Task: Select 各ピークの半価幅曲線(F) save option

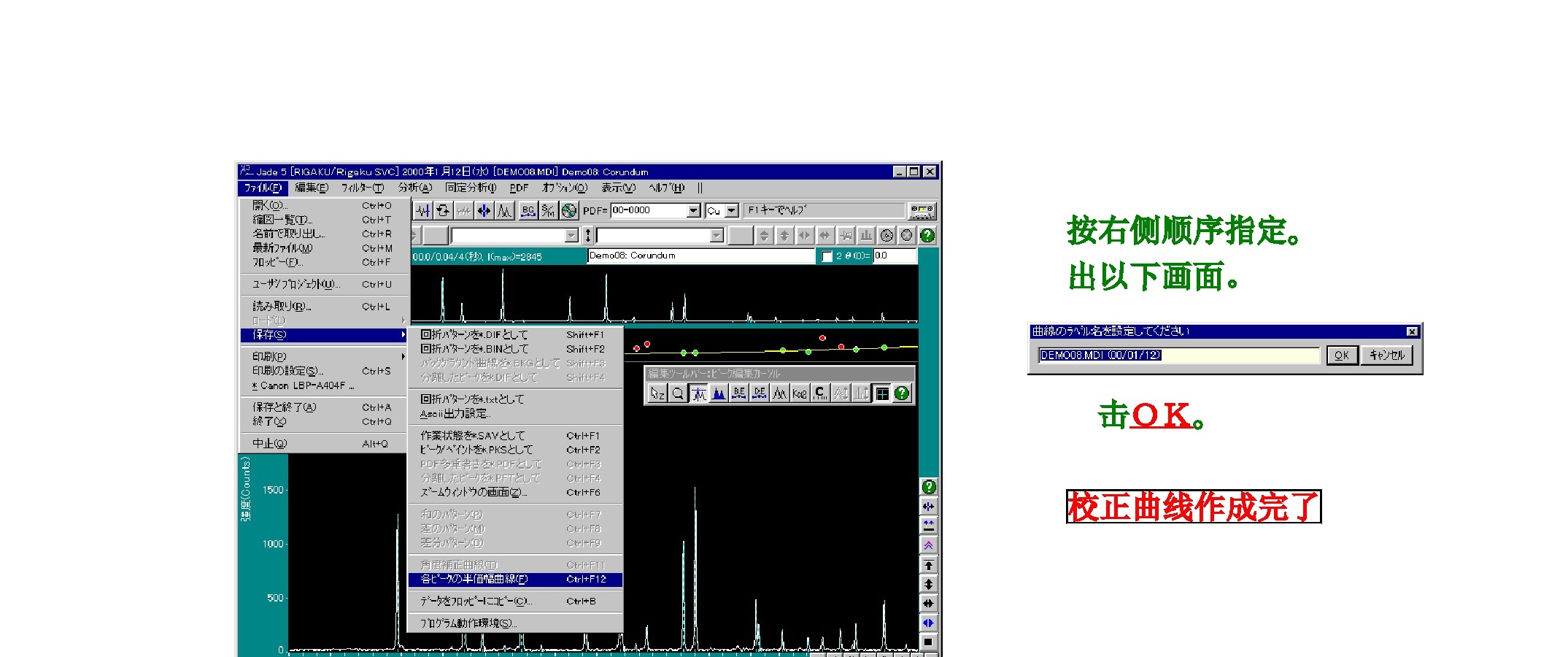Action: [x=515, y=580]
